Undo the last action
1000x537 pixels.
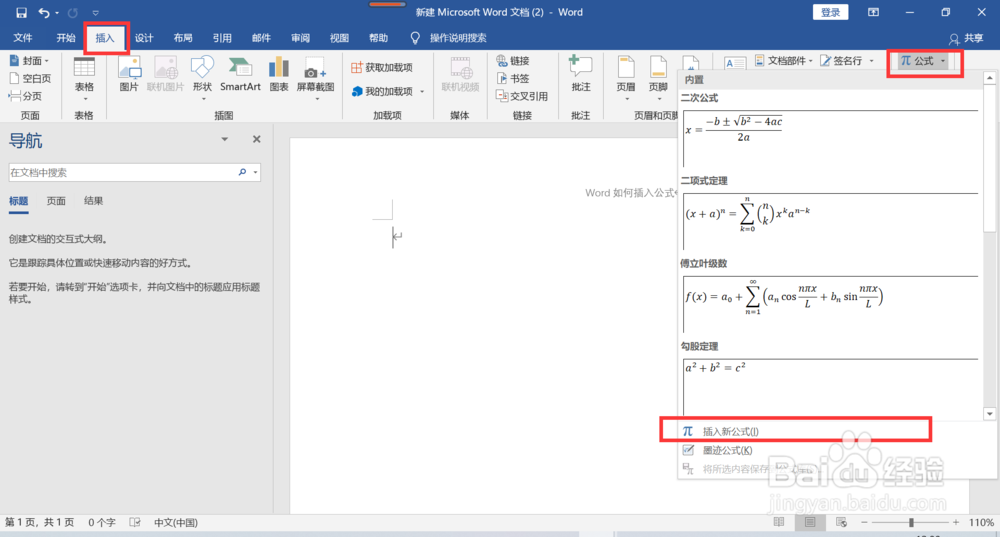tap(43, 12)
